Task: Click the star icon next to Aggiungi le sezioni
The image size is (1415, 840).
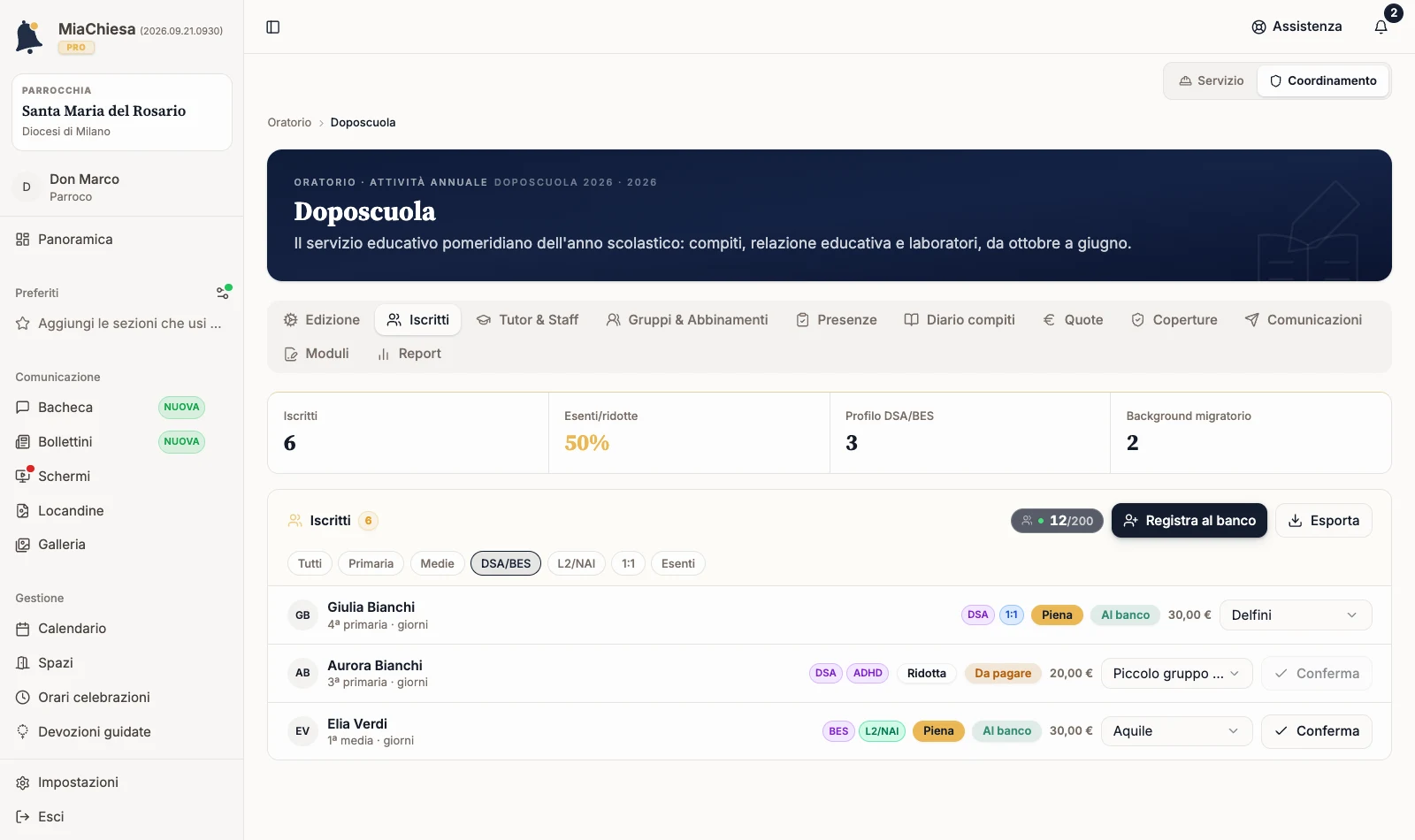Action: [x=23, y=324]
